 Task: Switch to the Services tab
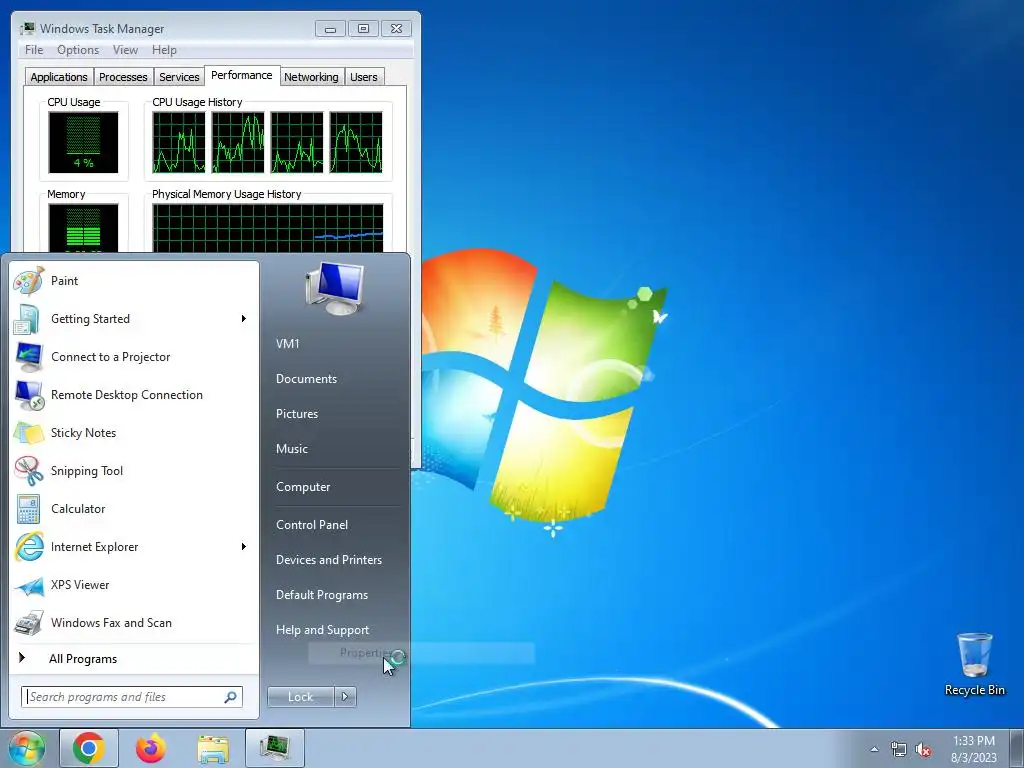179,76
